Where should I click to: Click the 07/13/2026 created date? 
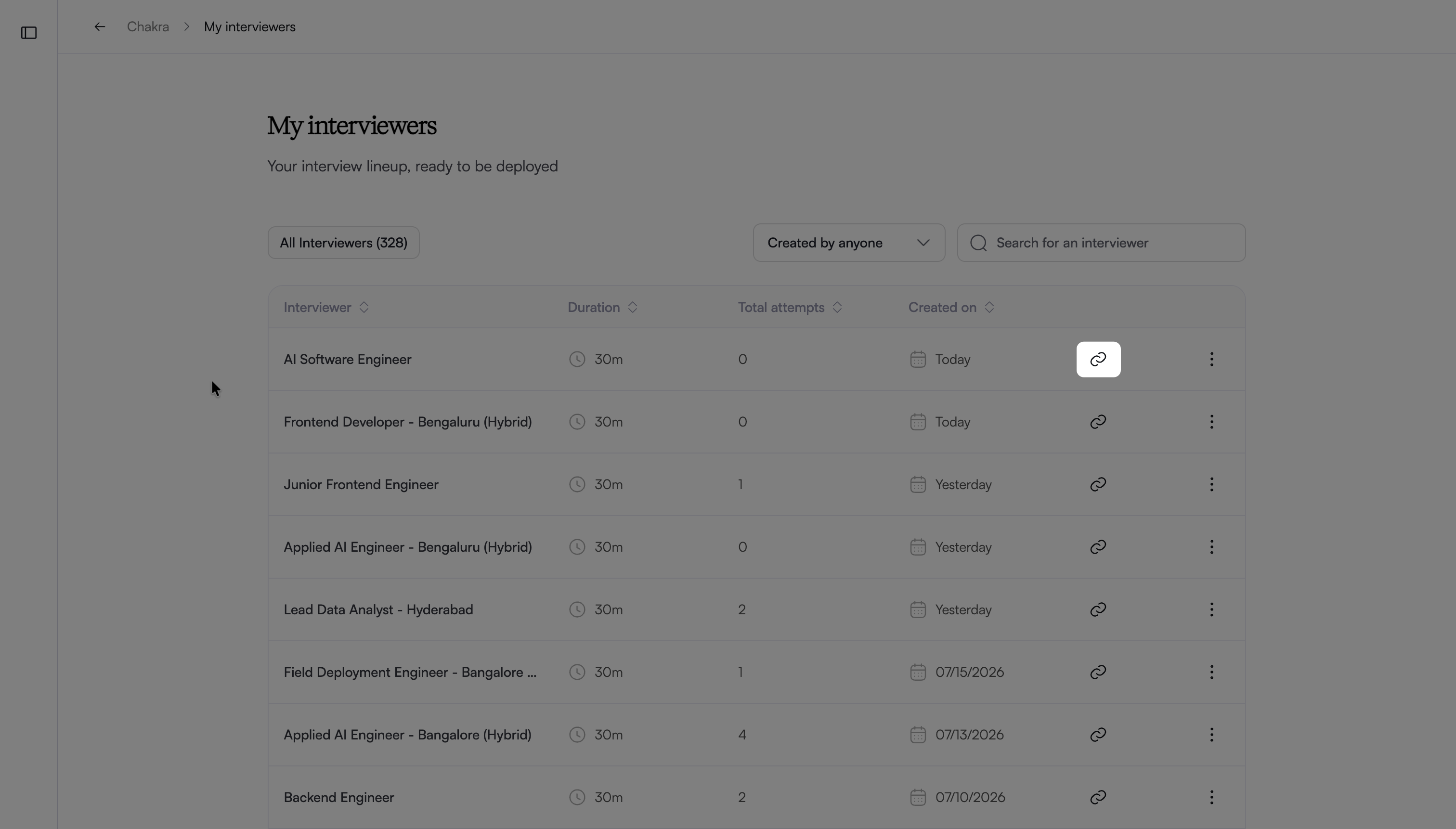[969, 735]
